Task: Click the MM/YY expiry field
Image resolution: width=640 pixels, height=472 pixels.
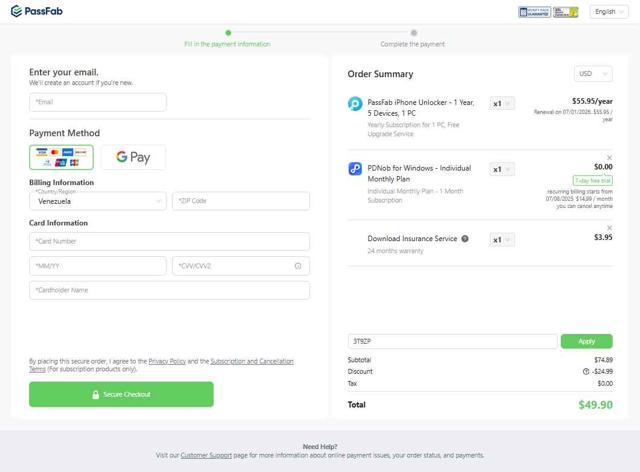Action: [98, 266]
